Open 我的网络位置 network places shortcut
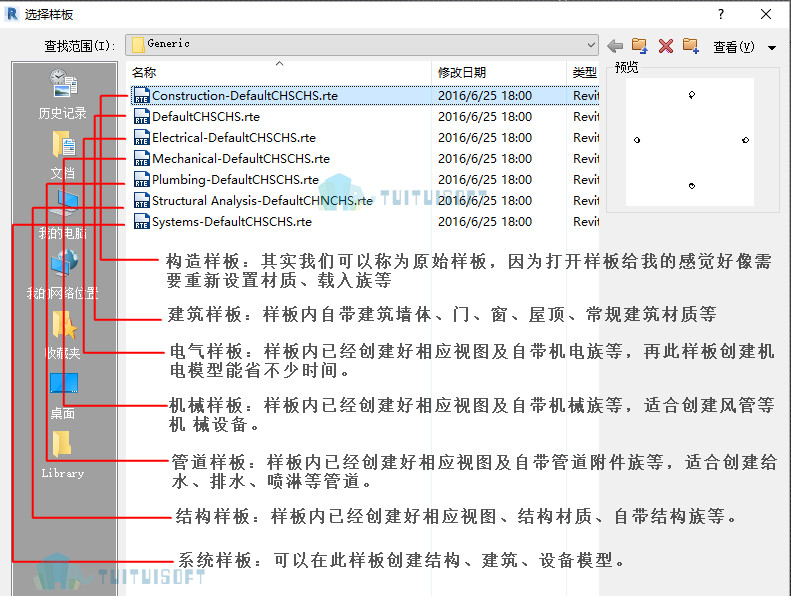 pyautogui.click(x=63, y=274)
